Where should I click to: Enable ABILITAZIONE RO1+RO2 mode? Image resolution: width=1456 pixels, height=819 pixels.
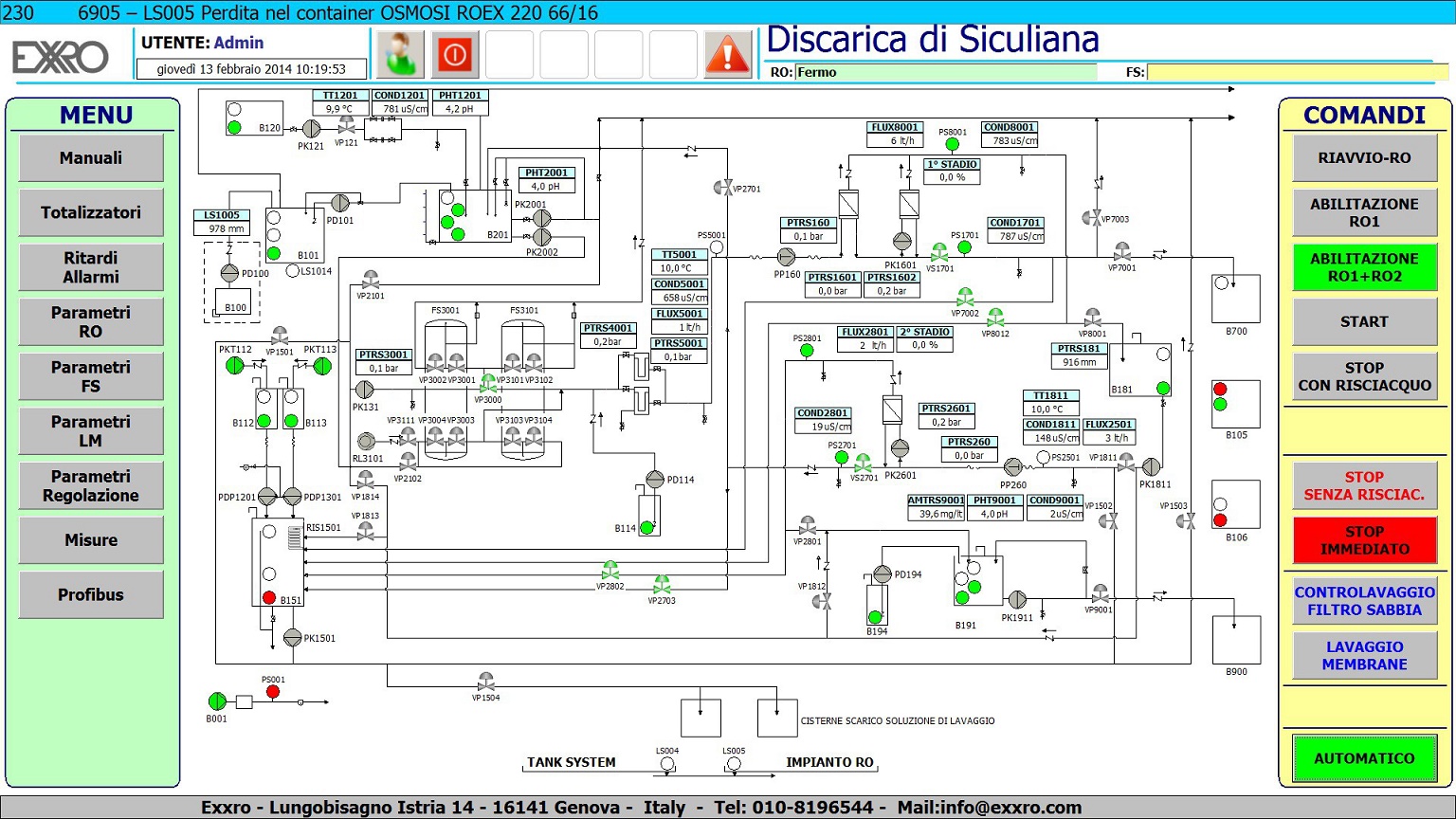coord(1364,267)
